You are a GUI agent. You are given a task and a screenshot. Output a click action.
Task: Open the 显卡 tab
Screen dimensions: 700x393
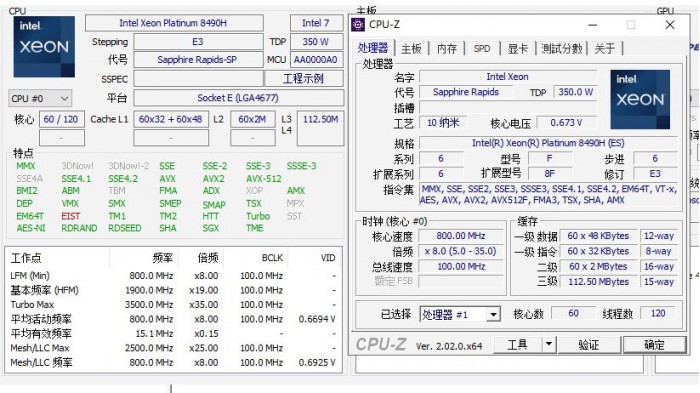518,48
